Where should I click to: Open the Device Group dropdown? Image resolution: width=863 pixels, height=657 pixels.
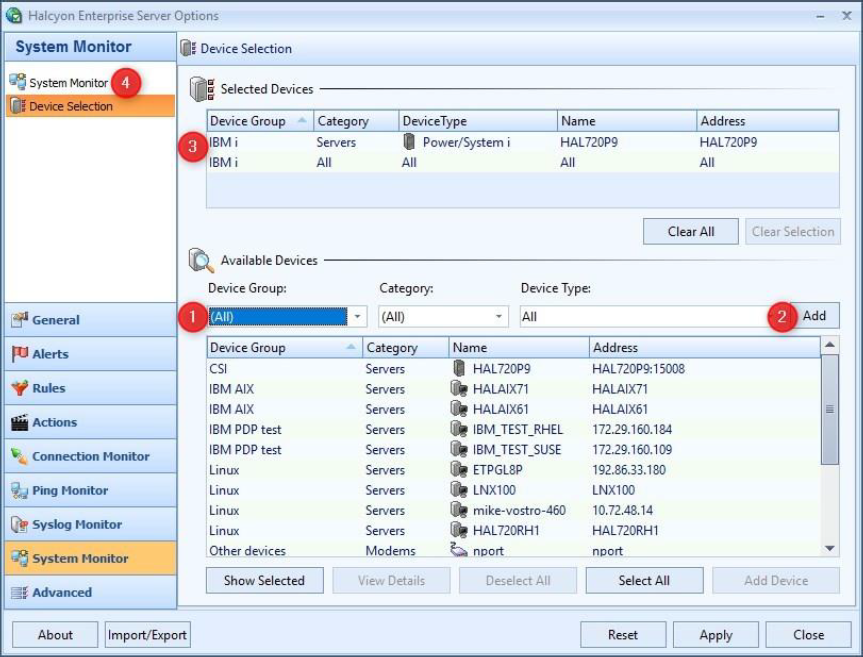click(358, 316)
